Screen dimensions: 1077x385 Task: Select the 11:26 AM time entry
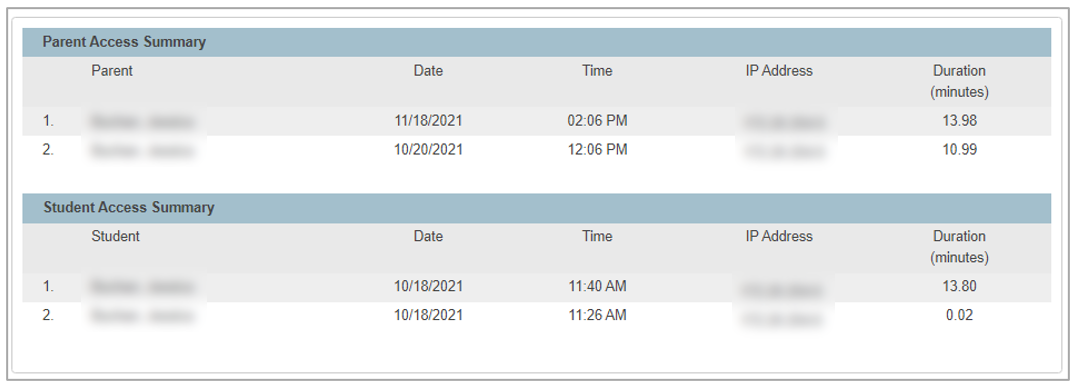point(597,315)
